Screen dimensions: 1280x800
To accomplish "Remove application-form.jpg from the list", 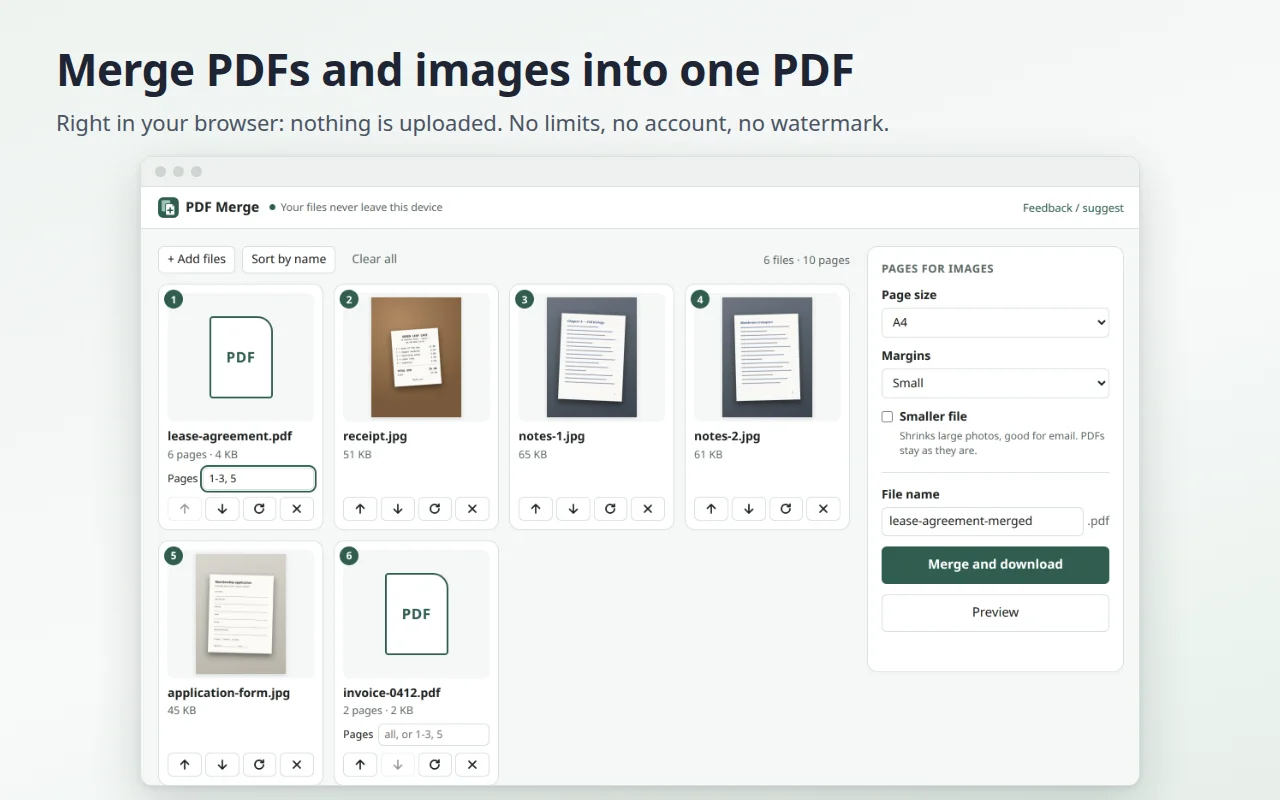I will click(x=297, y=765).
